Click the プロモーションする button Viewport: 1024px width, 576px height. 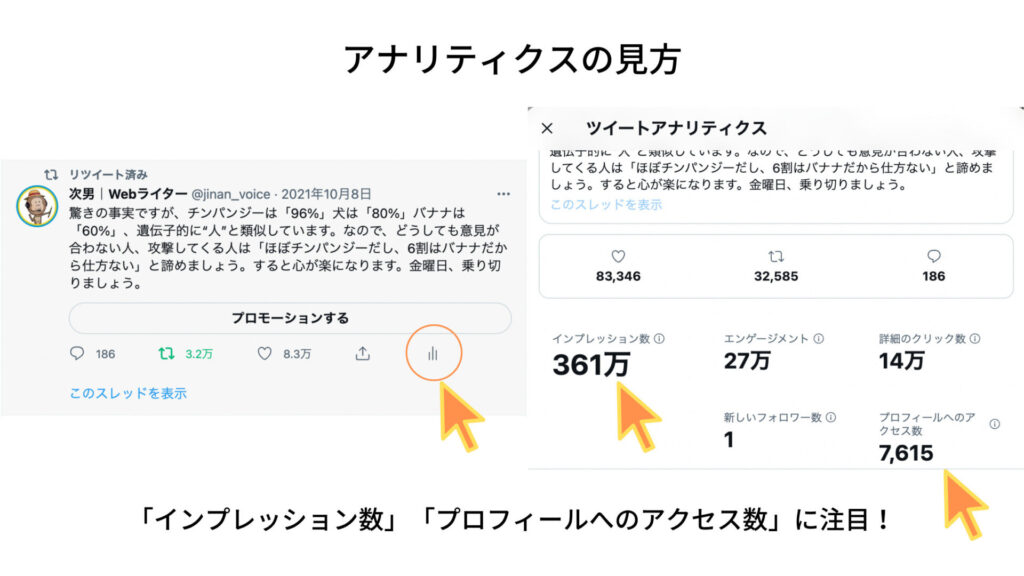[290, 318]
